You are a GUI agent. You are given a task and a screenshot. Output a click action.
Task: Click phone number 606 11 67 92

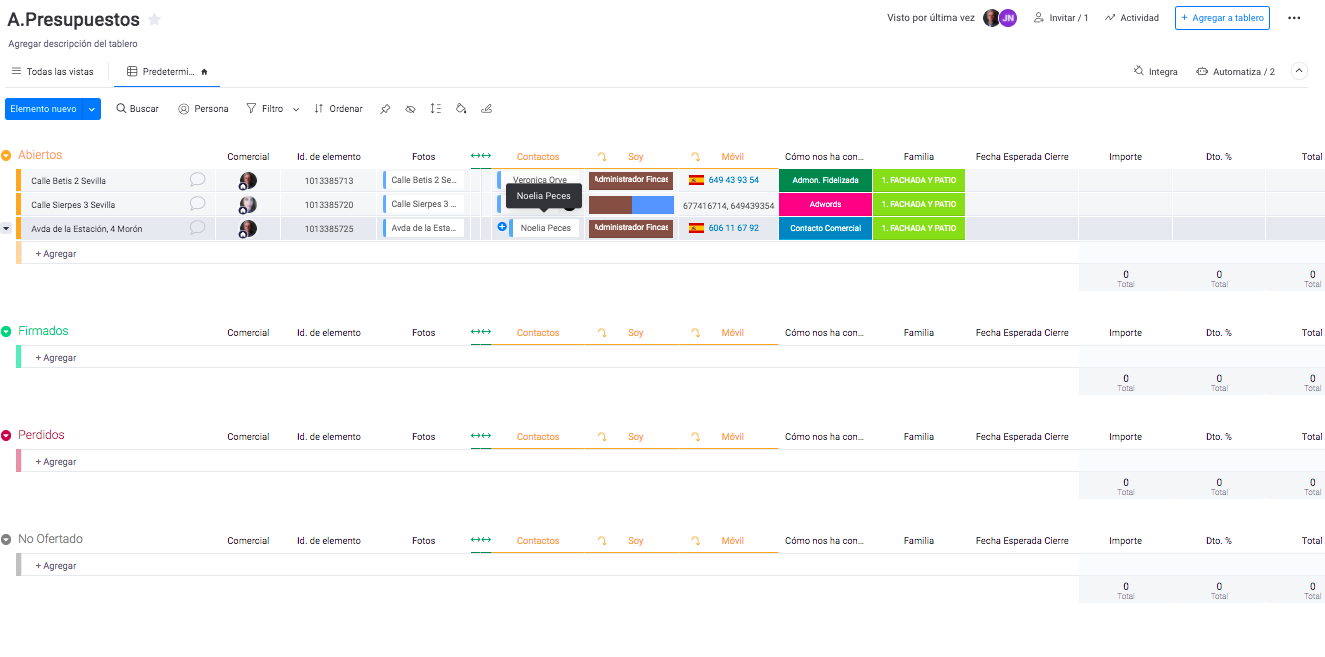pyautogui.click(x=733, y=228)
